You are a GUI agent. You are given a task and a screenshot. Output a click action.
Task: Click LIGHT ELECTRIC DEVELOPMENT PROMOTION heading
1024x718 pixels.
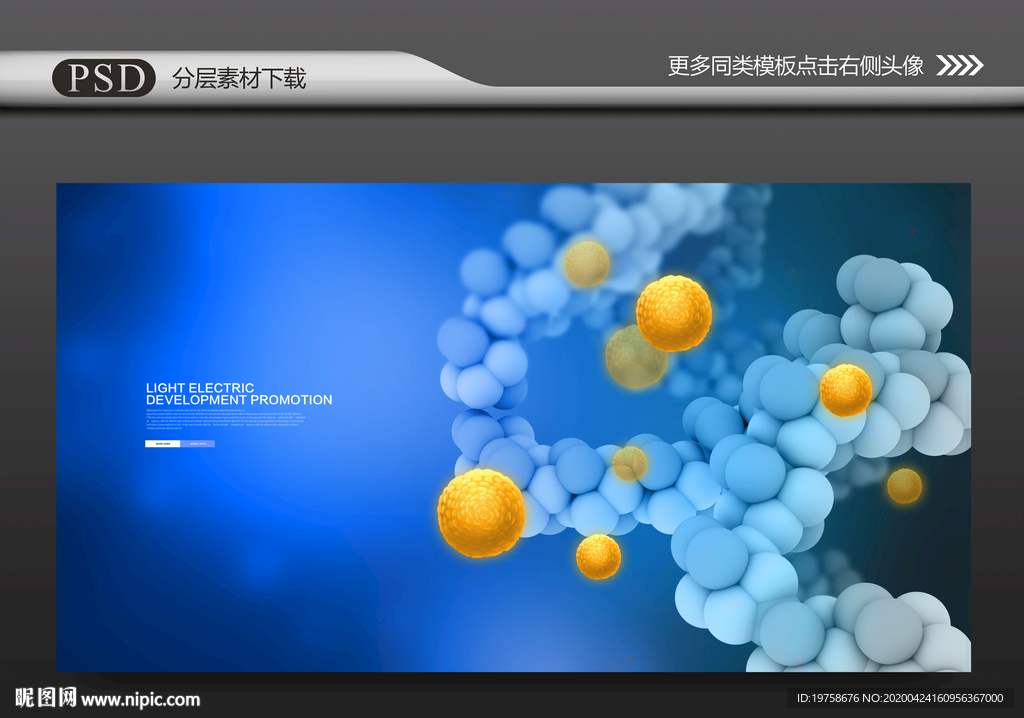(x=239, y=394)
